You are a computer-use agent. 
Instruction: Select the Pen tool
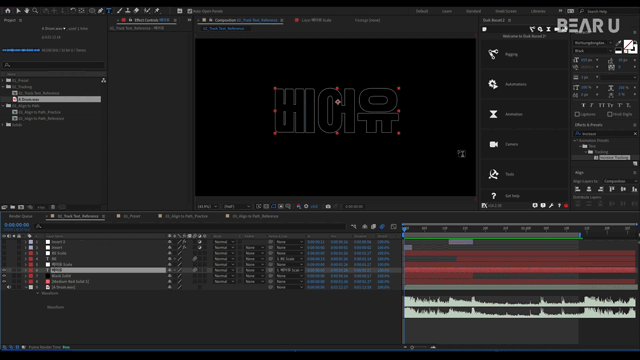[x=100, y=11]
